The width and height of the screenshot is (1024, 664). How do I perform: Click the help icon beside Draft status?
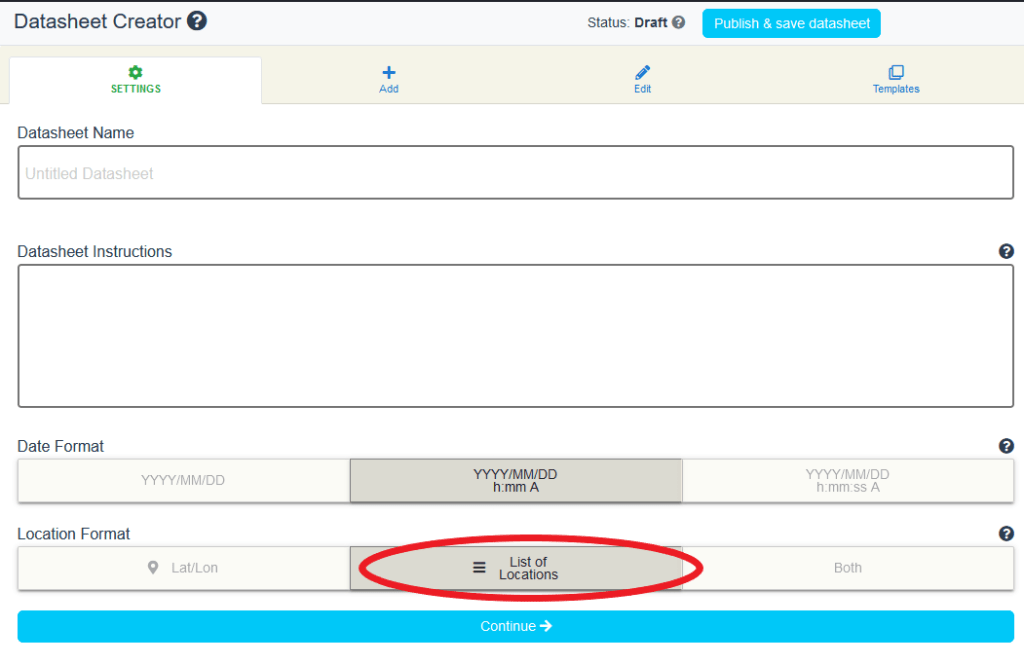679,22
